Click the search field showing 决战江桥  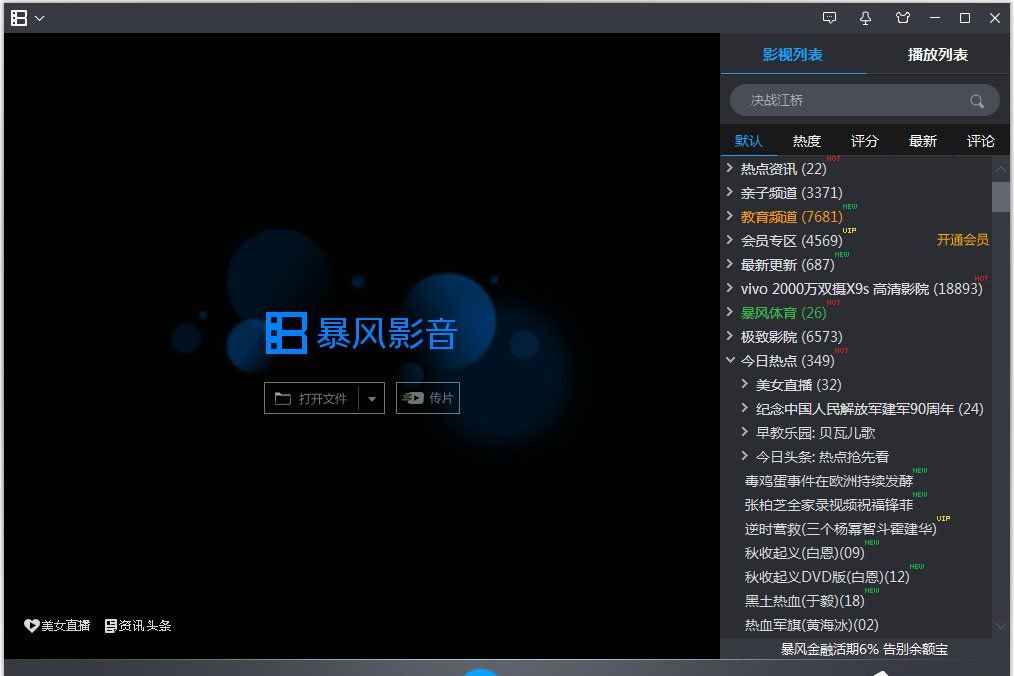click(x=850, y=101)
